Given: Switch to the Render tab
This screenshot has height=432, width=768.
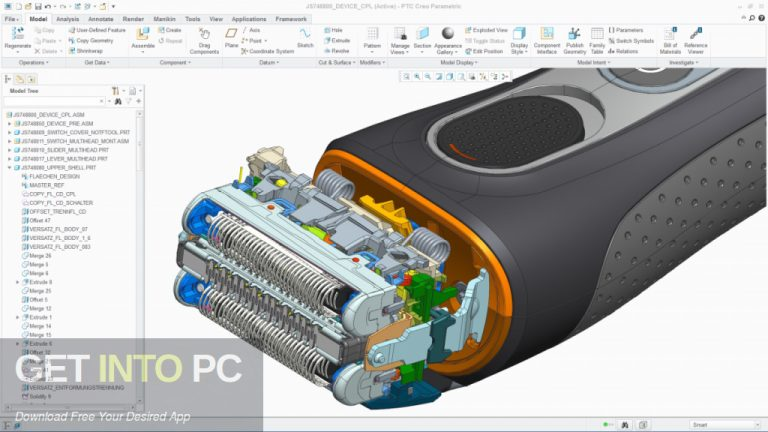Looking at the screenshot, I should pos(133,19).
